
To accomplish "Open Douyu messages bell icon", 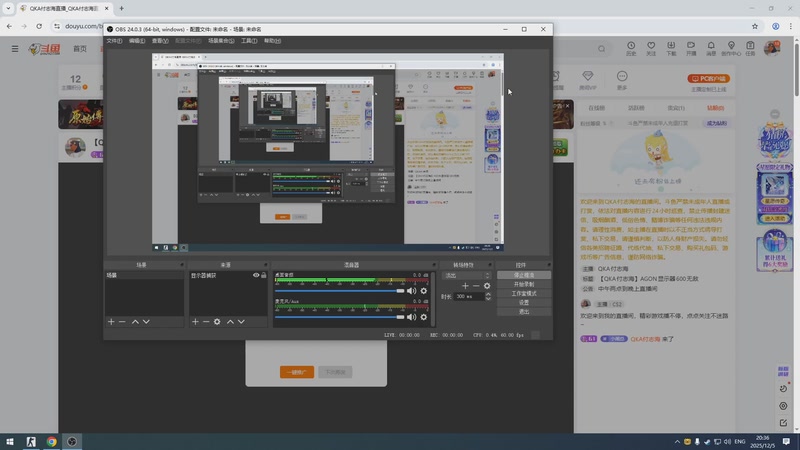I will [x=711, y=48].
